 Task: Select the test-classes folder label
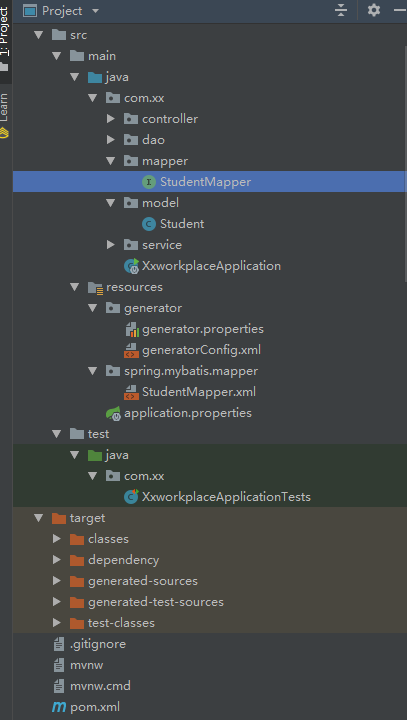tap(121, 623)
